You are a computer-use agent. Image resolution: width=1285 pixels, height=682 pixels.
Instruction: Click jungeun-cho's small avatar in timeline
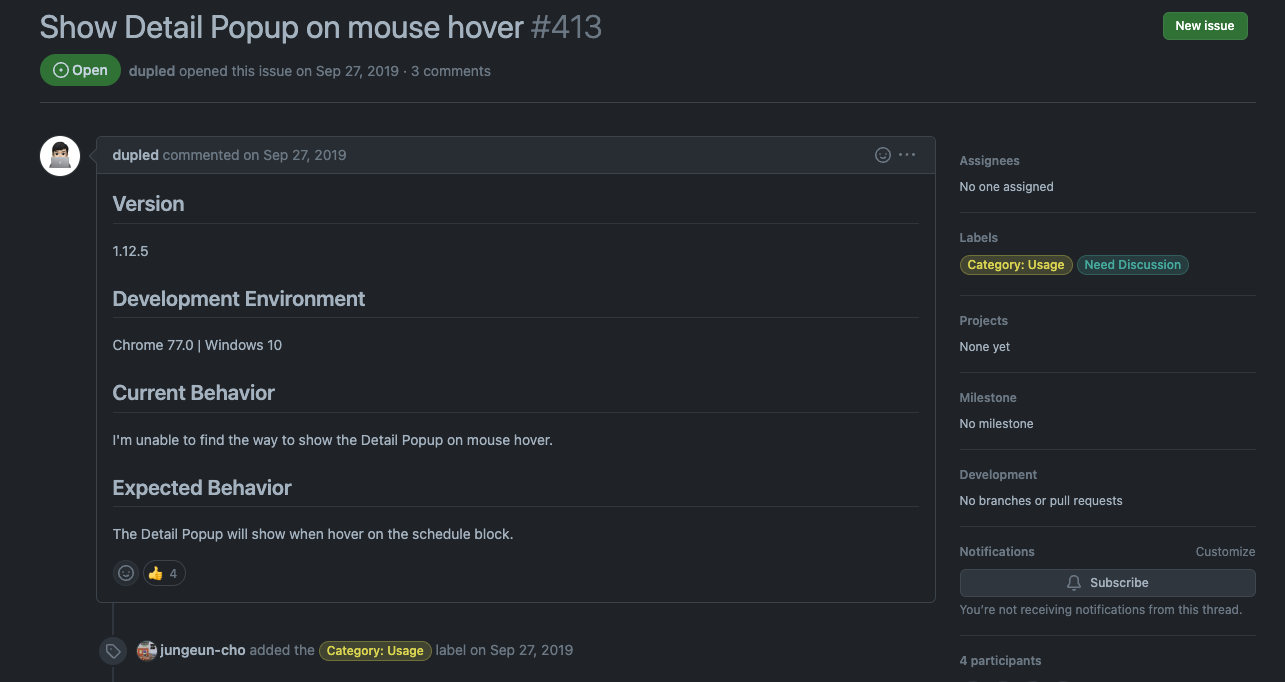tap(147, 650)
